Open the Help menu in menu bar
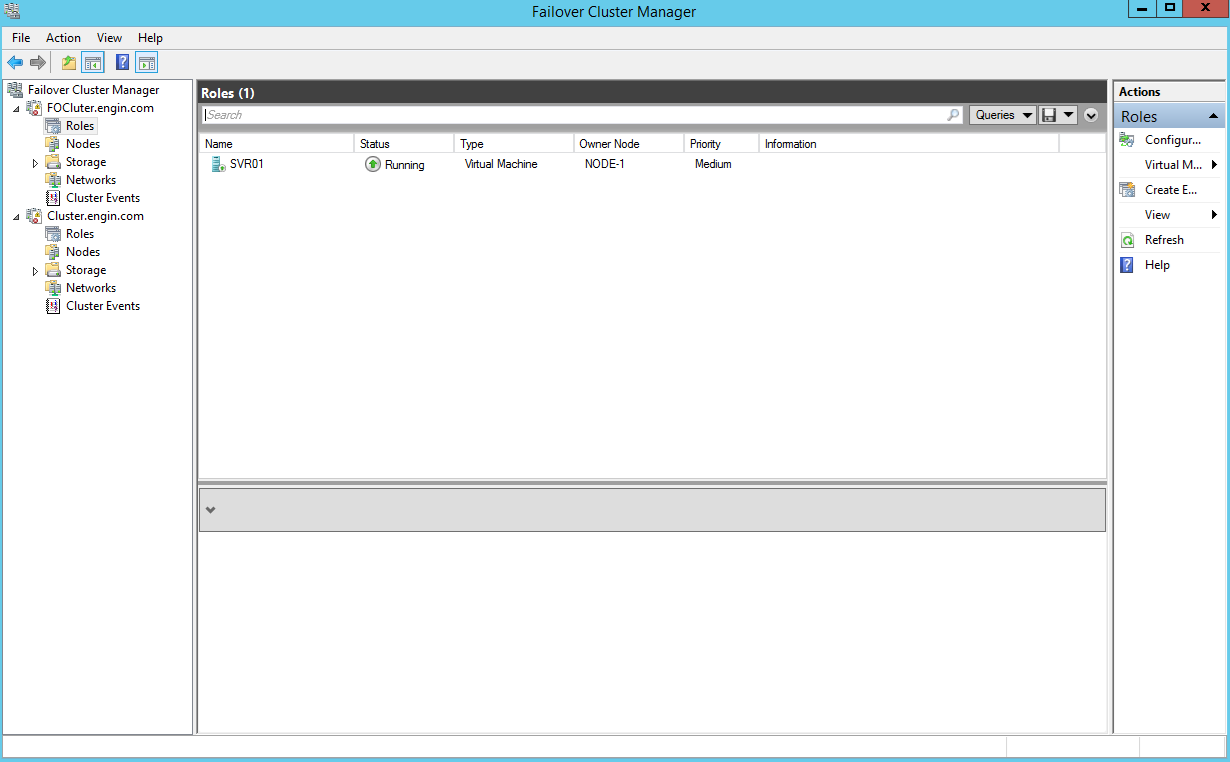Screen dimensions: 1230x762 (150, 38)
